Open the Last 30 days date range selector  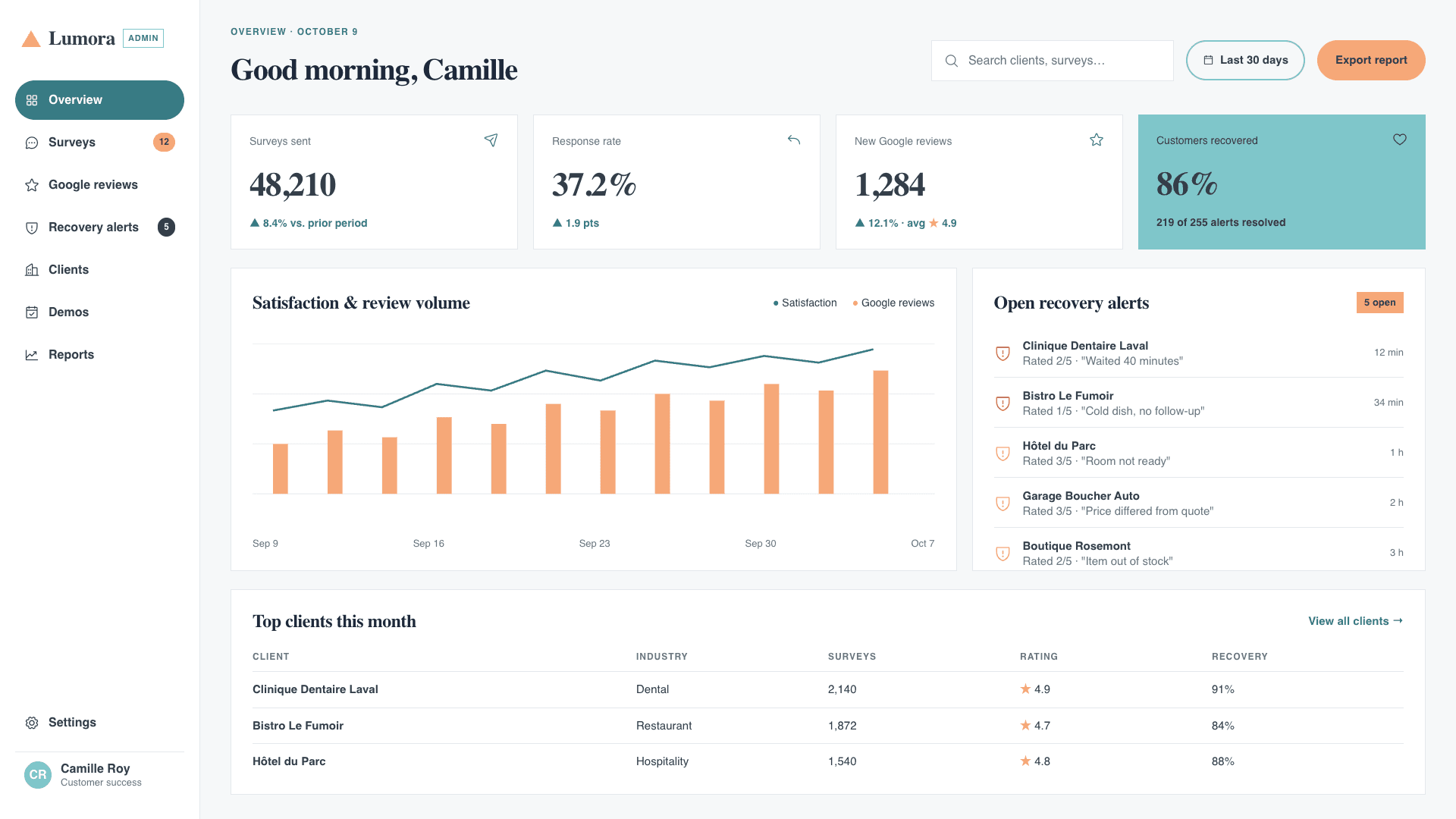[x=1245, y=61]
